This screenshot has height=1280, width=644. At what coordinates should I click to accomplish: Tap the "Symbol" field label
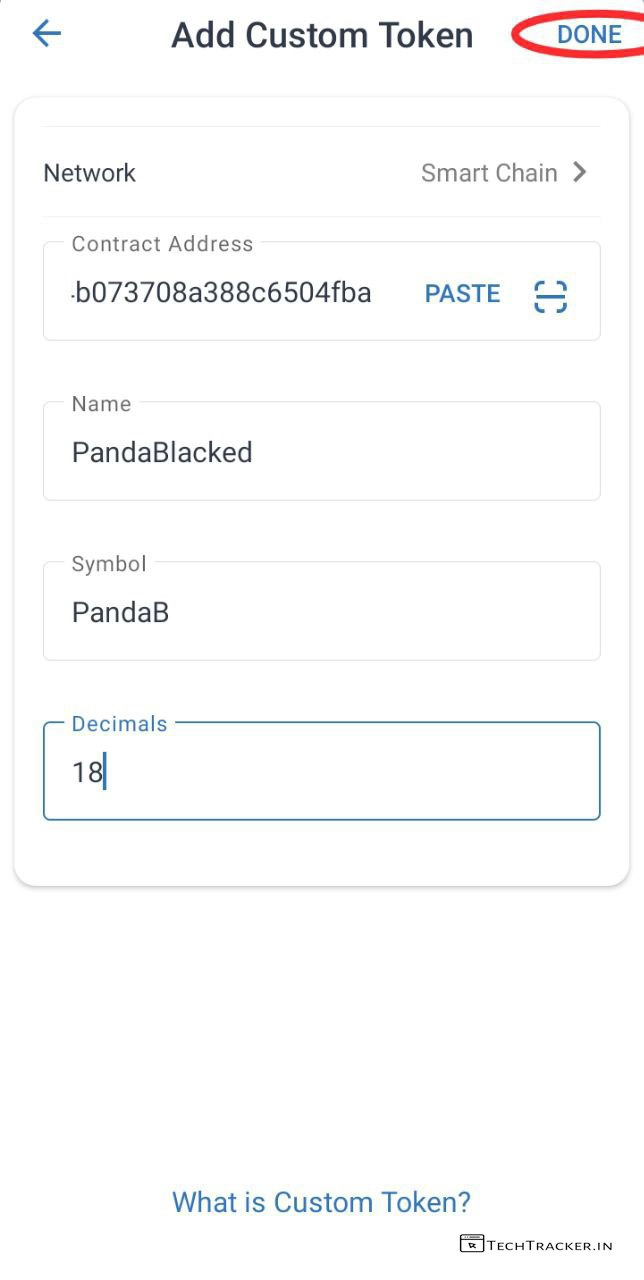109,564
